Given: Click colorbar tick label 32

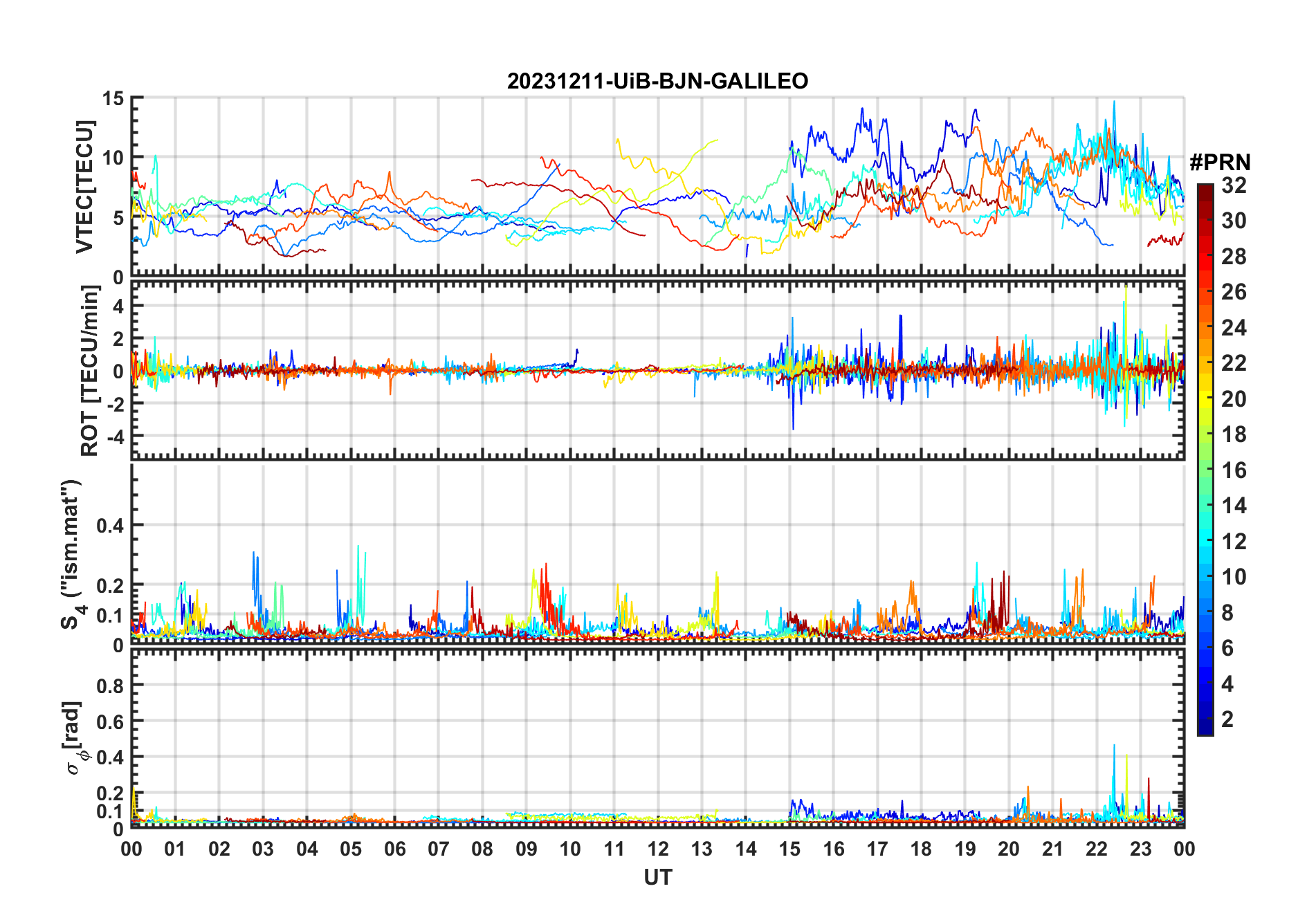Looking at the screenshot, I should click(1233, 185).
